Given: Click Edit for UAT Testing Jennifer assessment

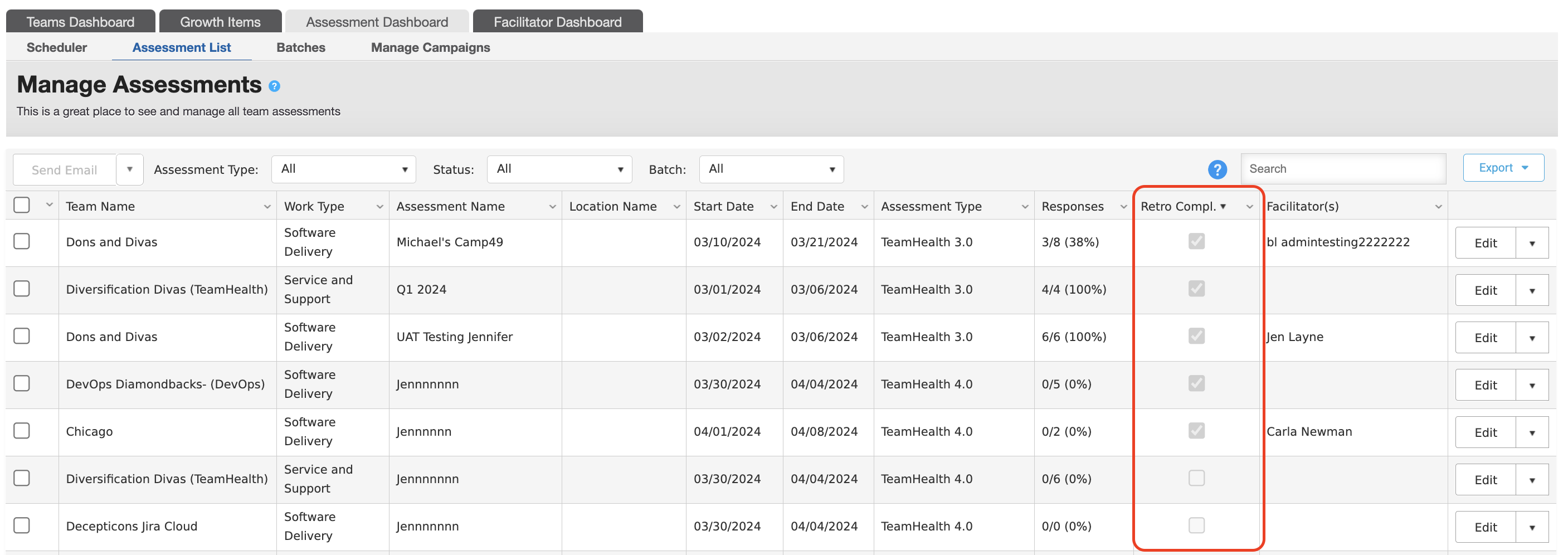Looking at the screenshot, I should click(1485, 338).
